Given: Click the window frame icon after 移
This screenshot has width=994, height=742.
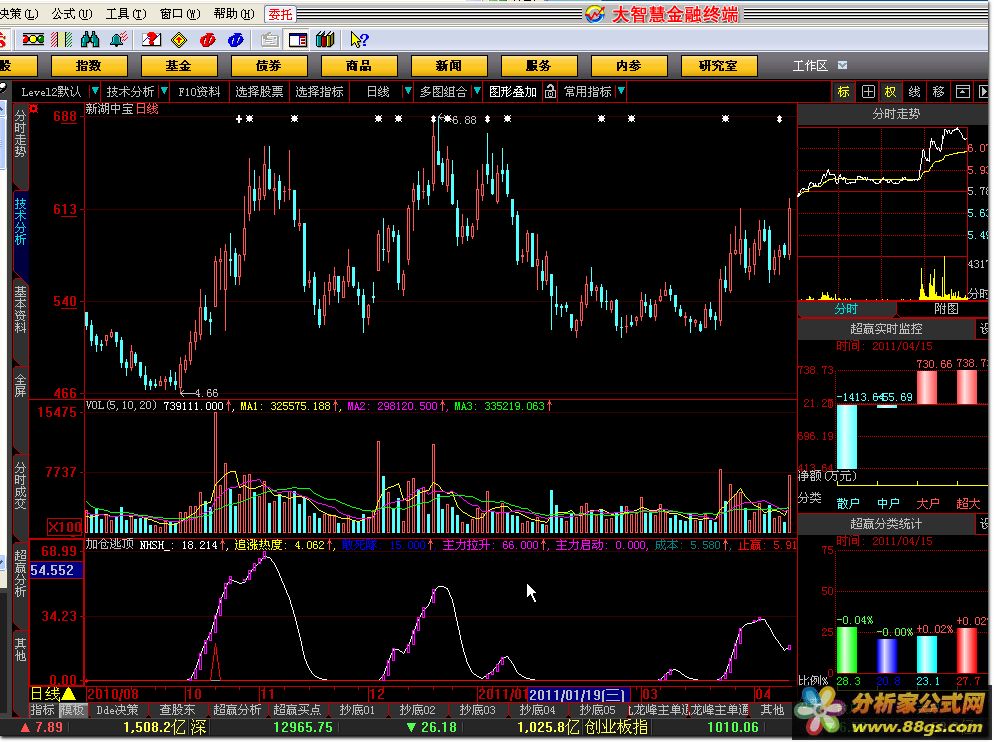Looking at the screenshot, I should click(x=962, y=92).
